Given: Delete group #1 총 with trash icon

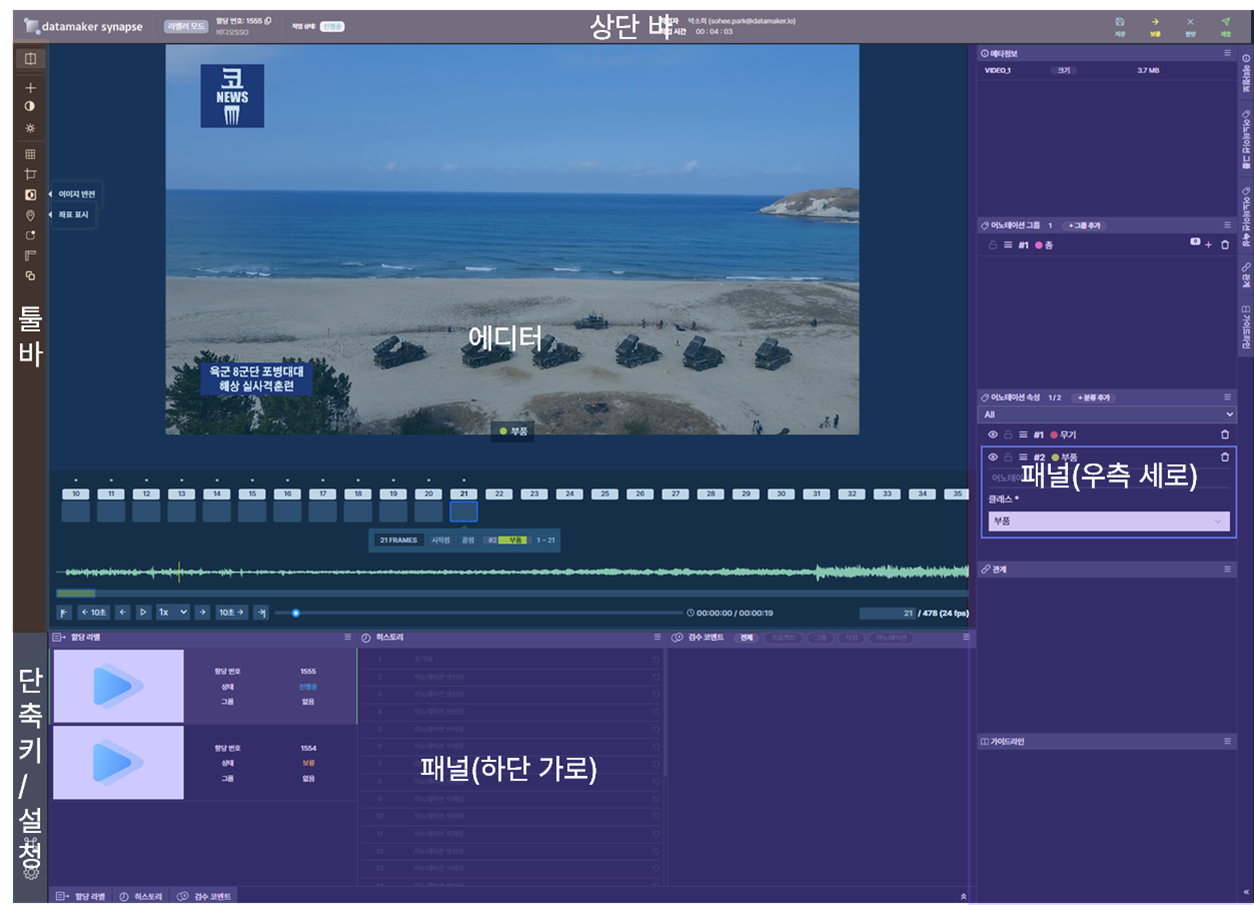Looking at the screenshot, I should point(1225,245).
